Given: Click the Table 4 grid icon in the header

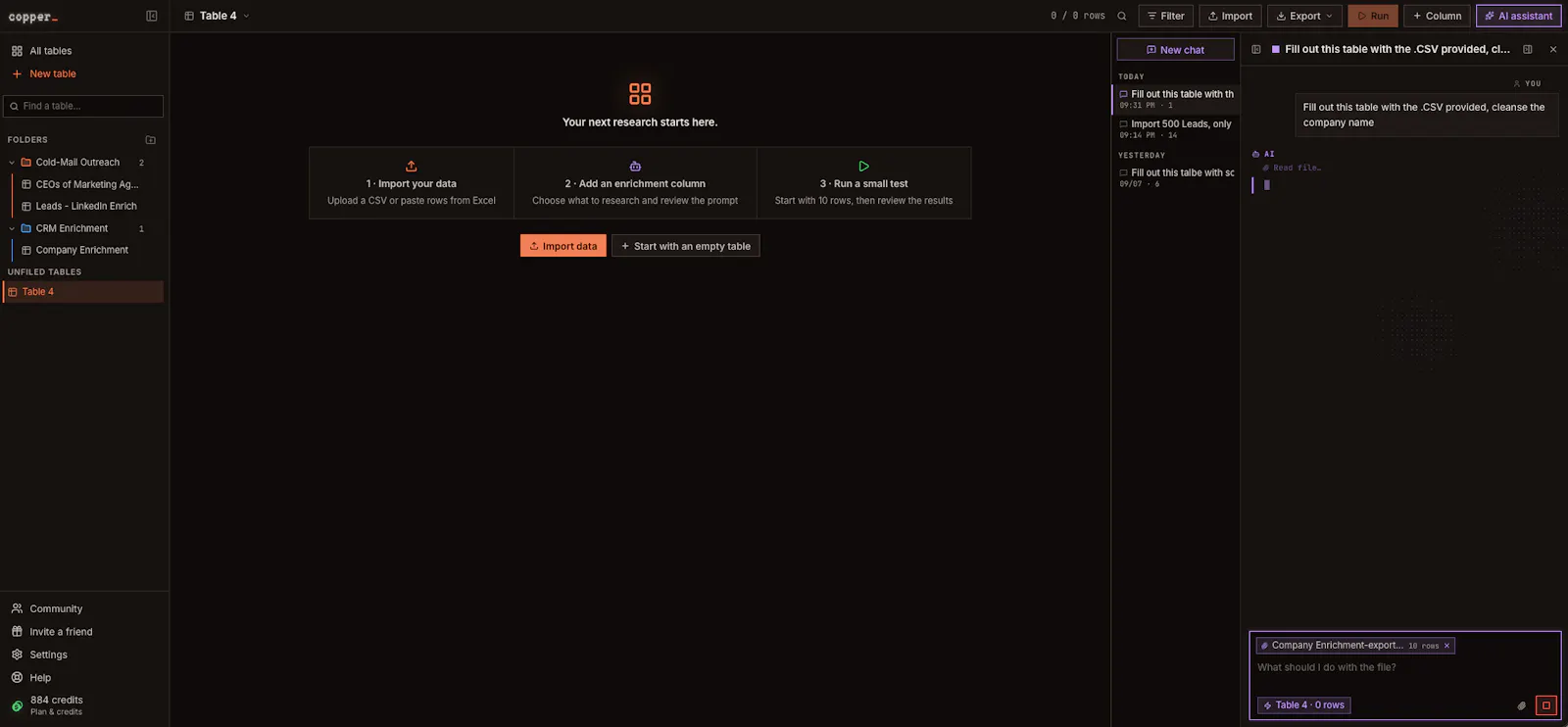Looking at the screenshot, I should (189, 16).
